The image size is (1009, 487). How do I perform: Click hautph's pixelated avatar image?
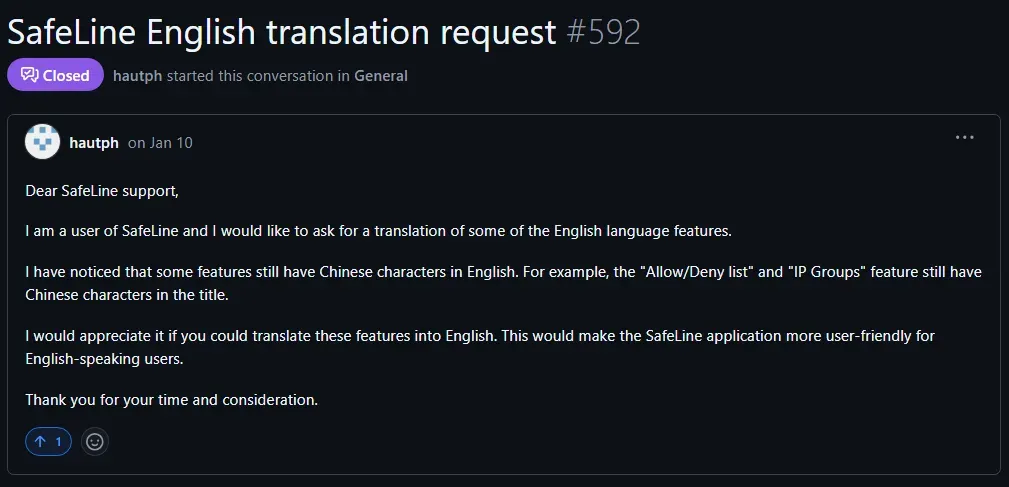(42, 142)
